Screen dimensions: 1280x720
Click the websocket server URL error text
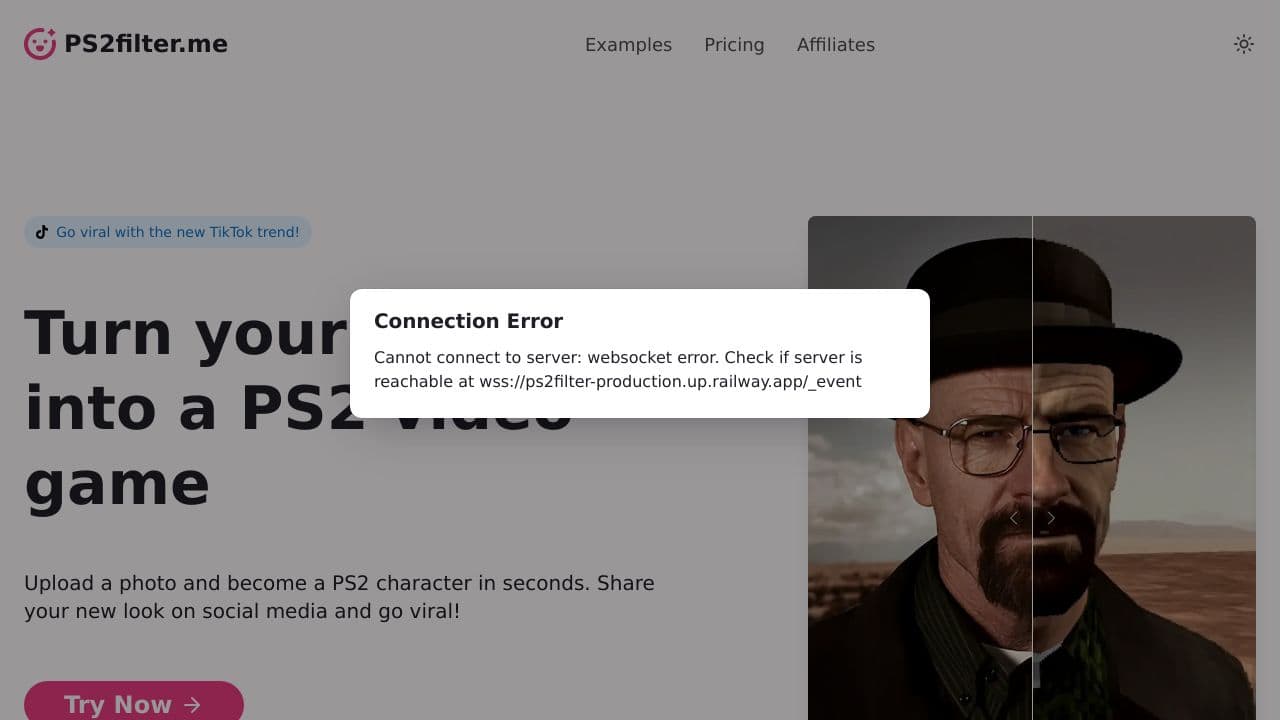[x=618, y=369]
